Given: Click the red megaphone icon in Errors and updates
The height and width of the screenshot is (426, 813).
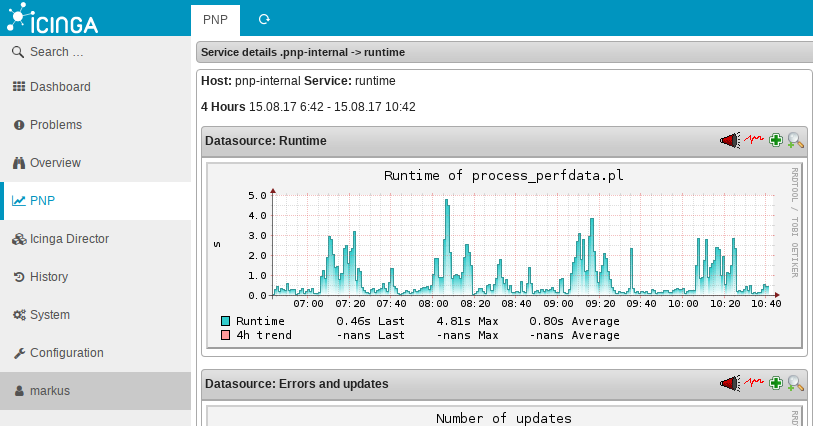Looking at the screenshot, I should 730,383.
